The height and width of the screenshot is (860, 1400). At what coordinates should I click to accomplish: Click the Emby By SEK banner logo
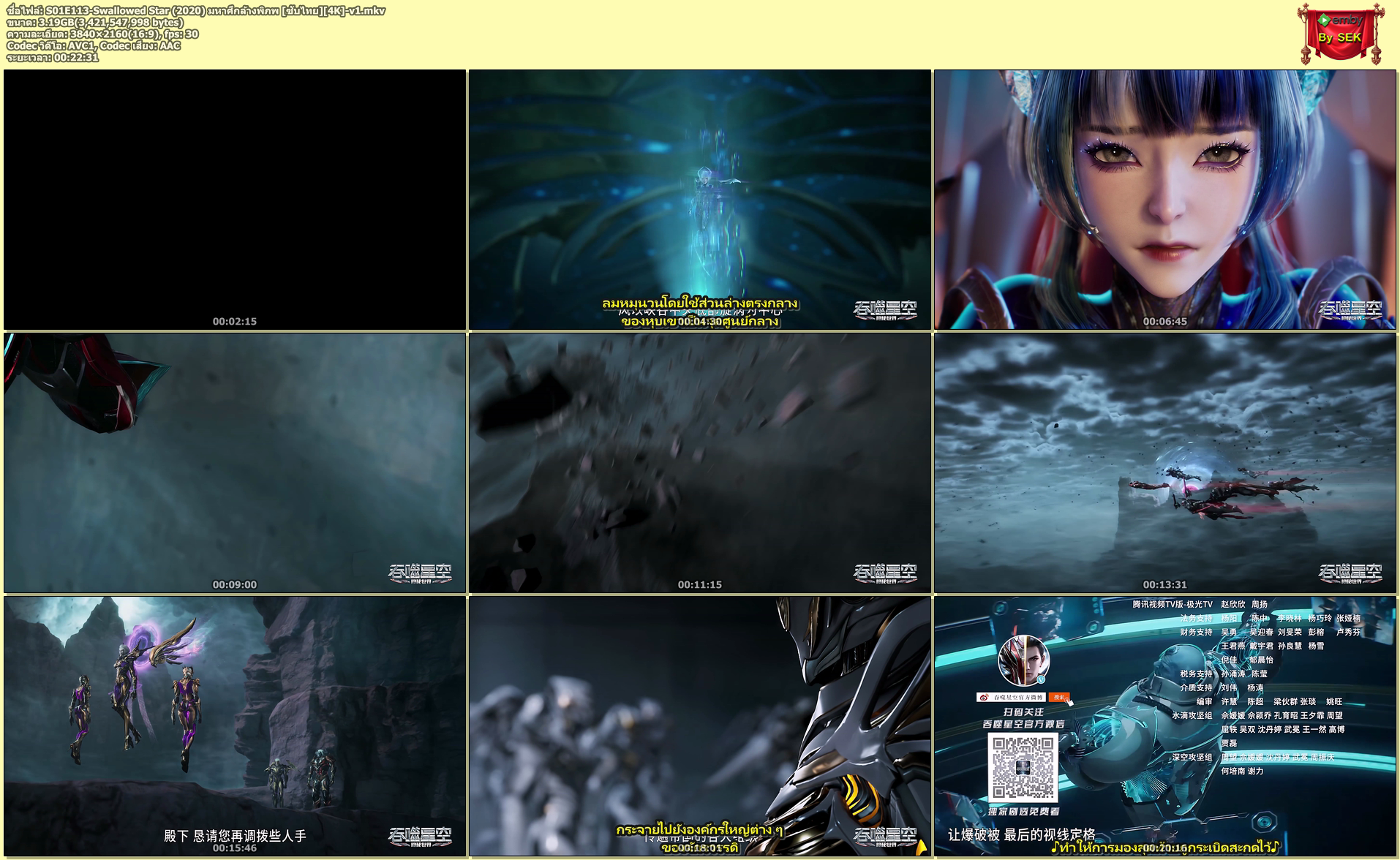pyautogui.click(x=1341, y=34)
